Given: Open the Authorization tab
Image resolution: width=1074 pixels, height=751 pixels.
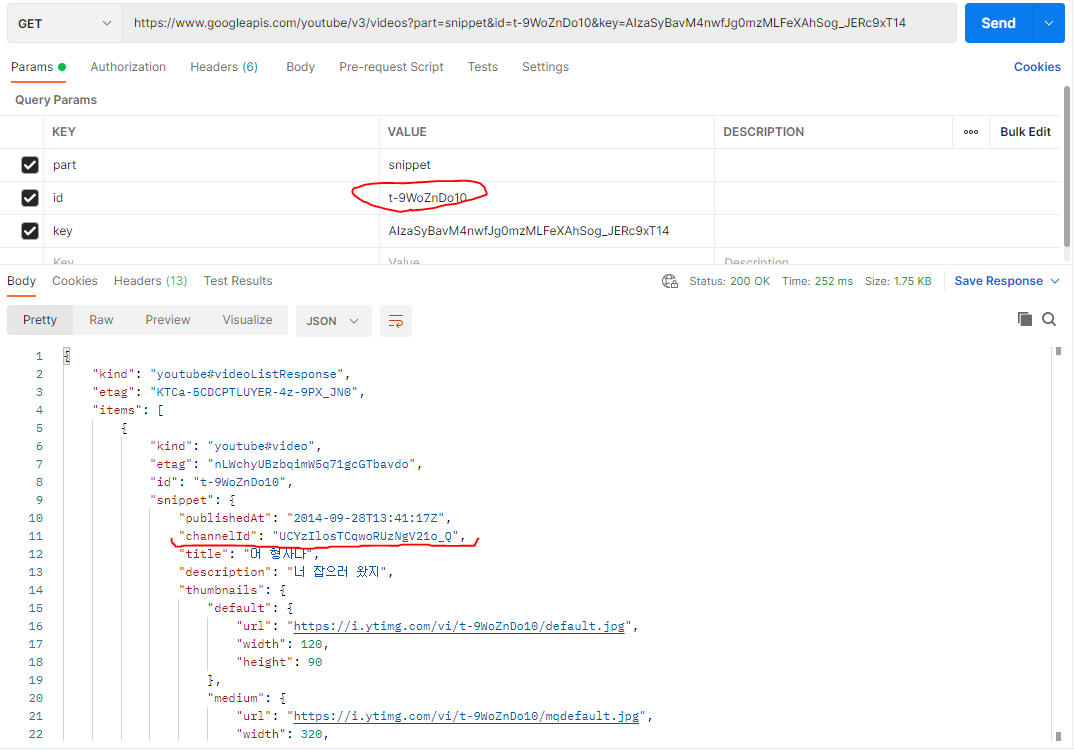Looking at the screenshot, I should (128, 66).
